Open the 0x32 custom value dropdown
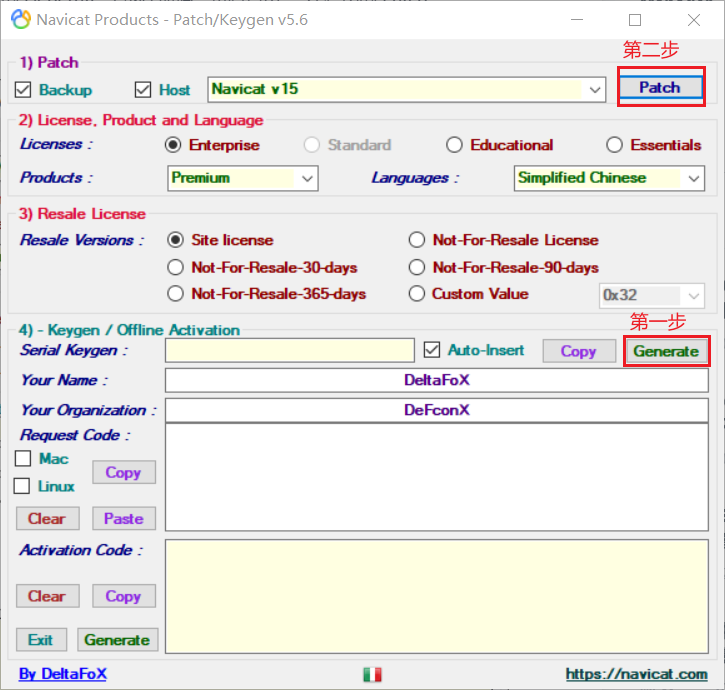The height and width of the screenshot is (690, 725). click(651, 296)
